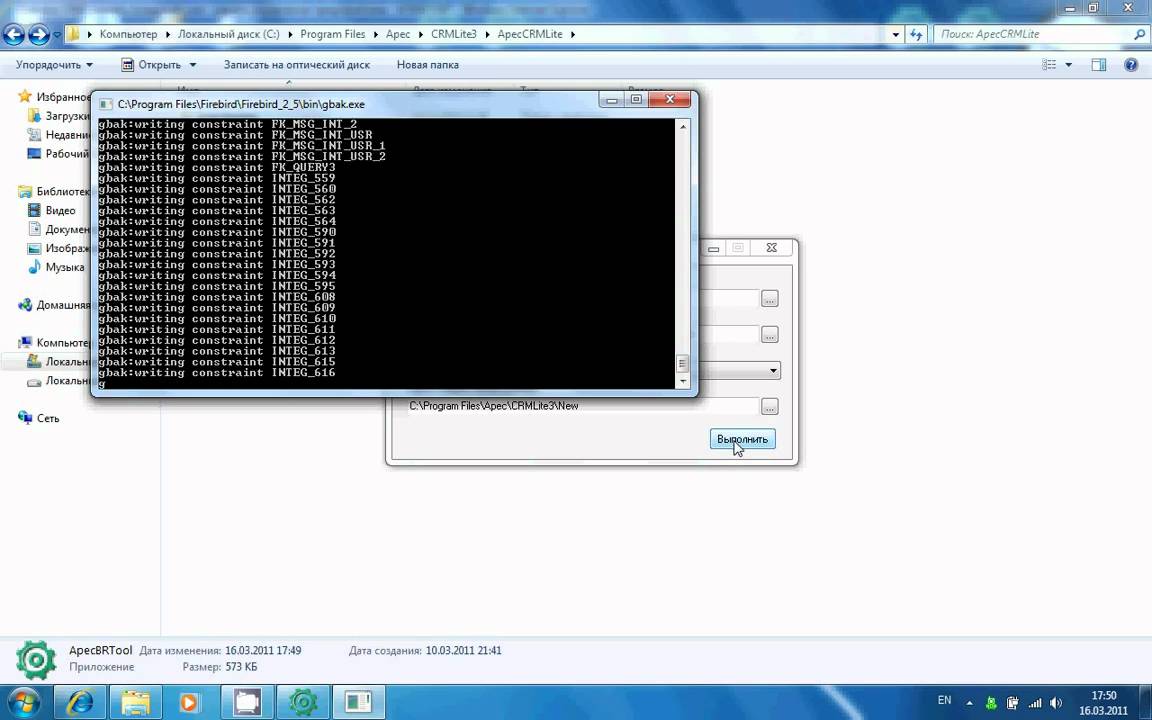The image size is (1152, 720).
Task: Click the CRMLite3 breadcrumb segment
Action: 454,34
